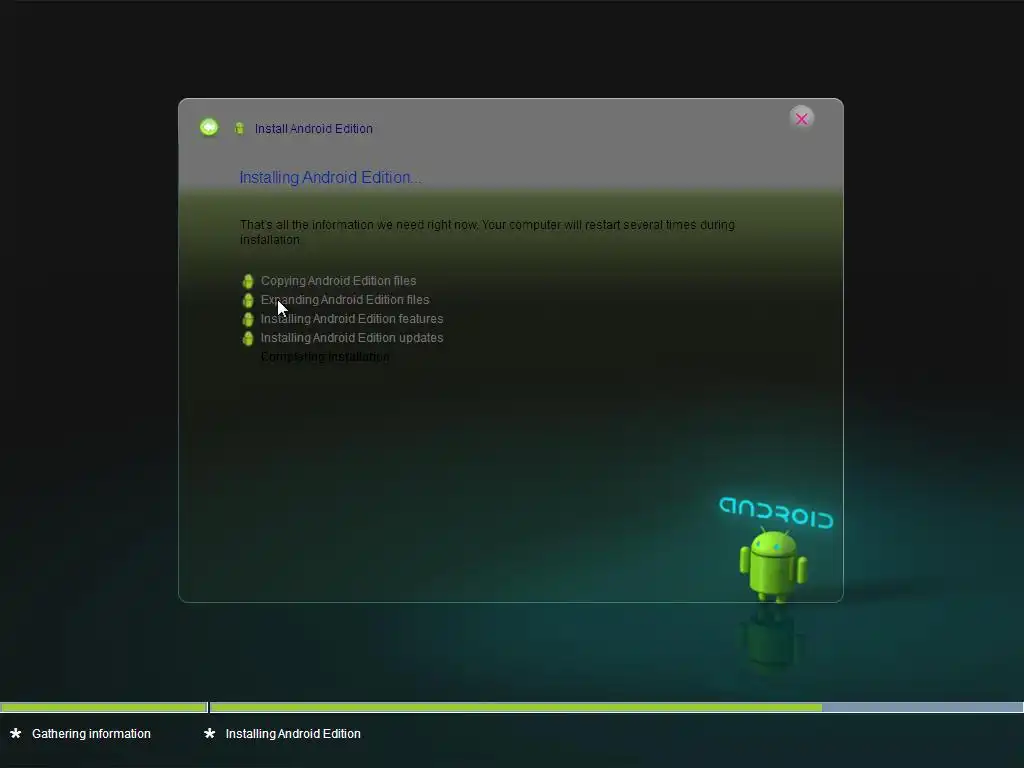Click the Installing Android Edition progress bar segment
This screenshot has height=768, width=1024.
(x=616, y=707)
